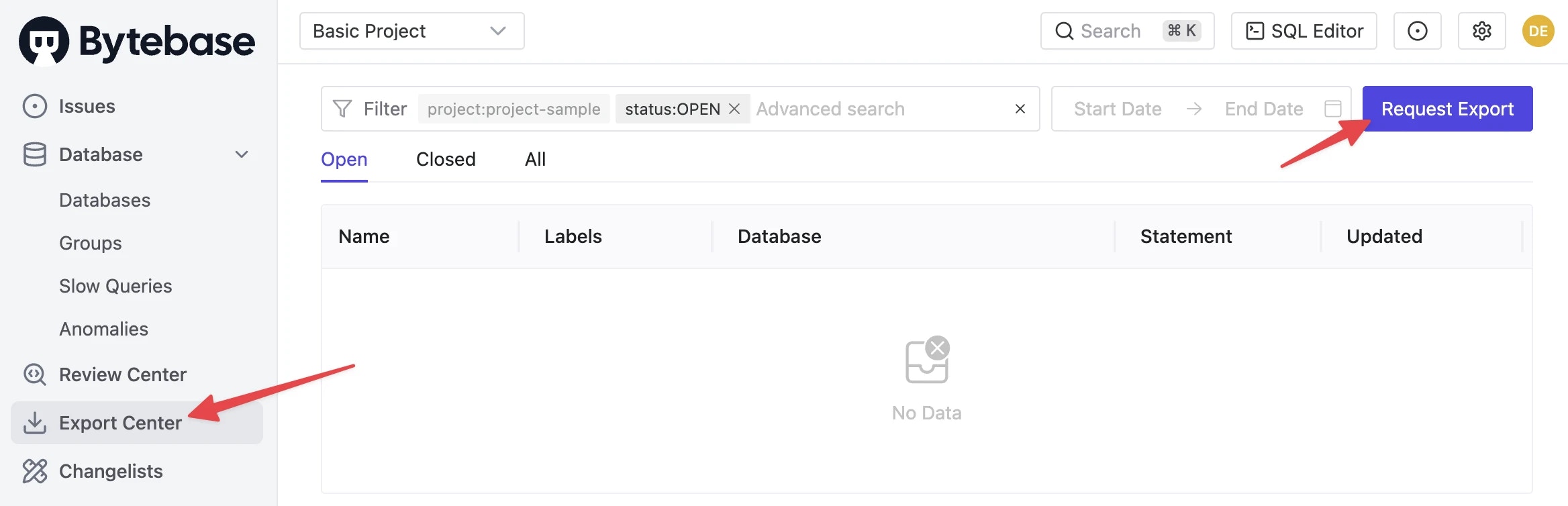Image resolution: width=1568 pixels, height=506 pixels.
Task: Expand the Basic Project dropdown
Action: coord(412,31)
